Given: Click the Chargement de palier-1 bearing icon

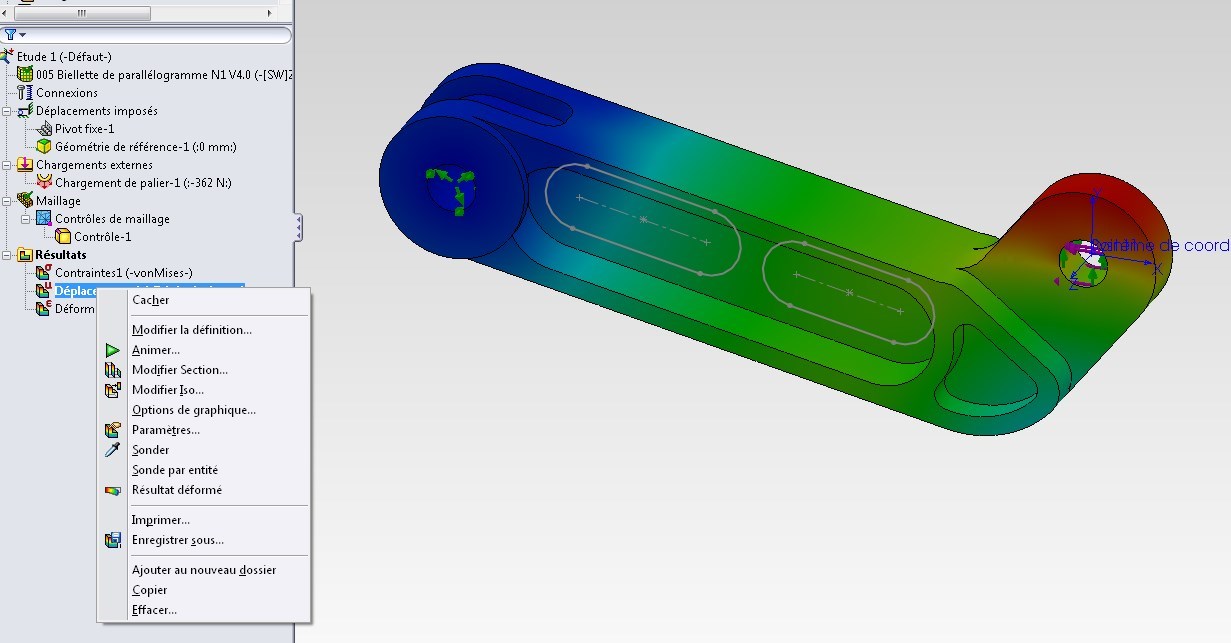Looking at the screenshot, I should [x=45, y=182].
